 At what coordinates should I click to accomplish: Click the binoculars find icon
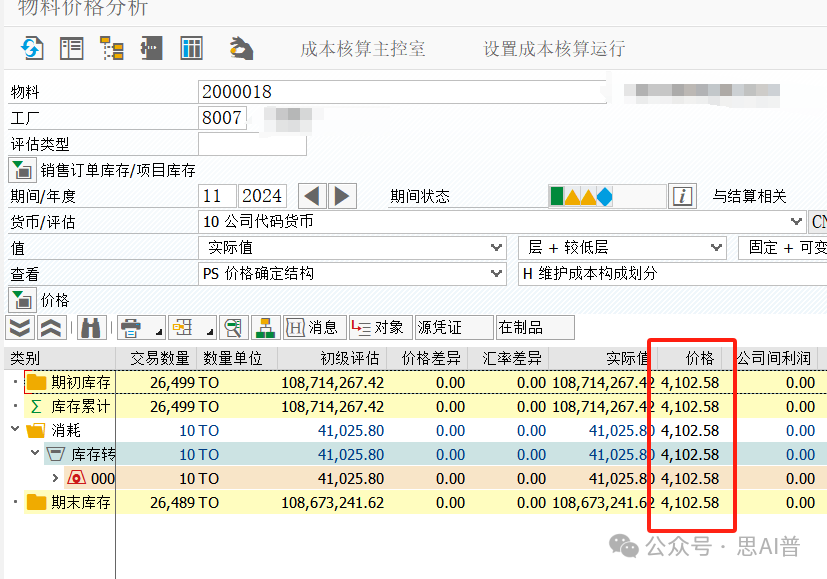pyautogui.click(x=91, y=327)
